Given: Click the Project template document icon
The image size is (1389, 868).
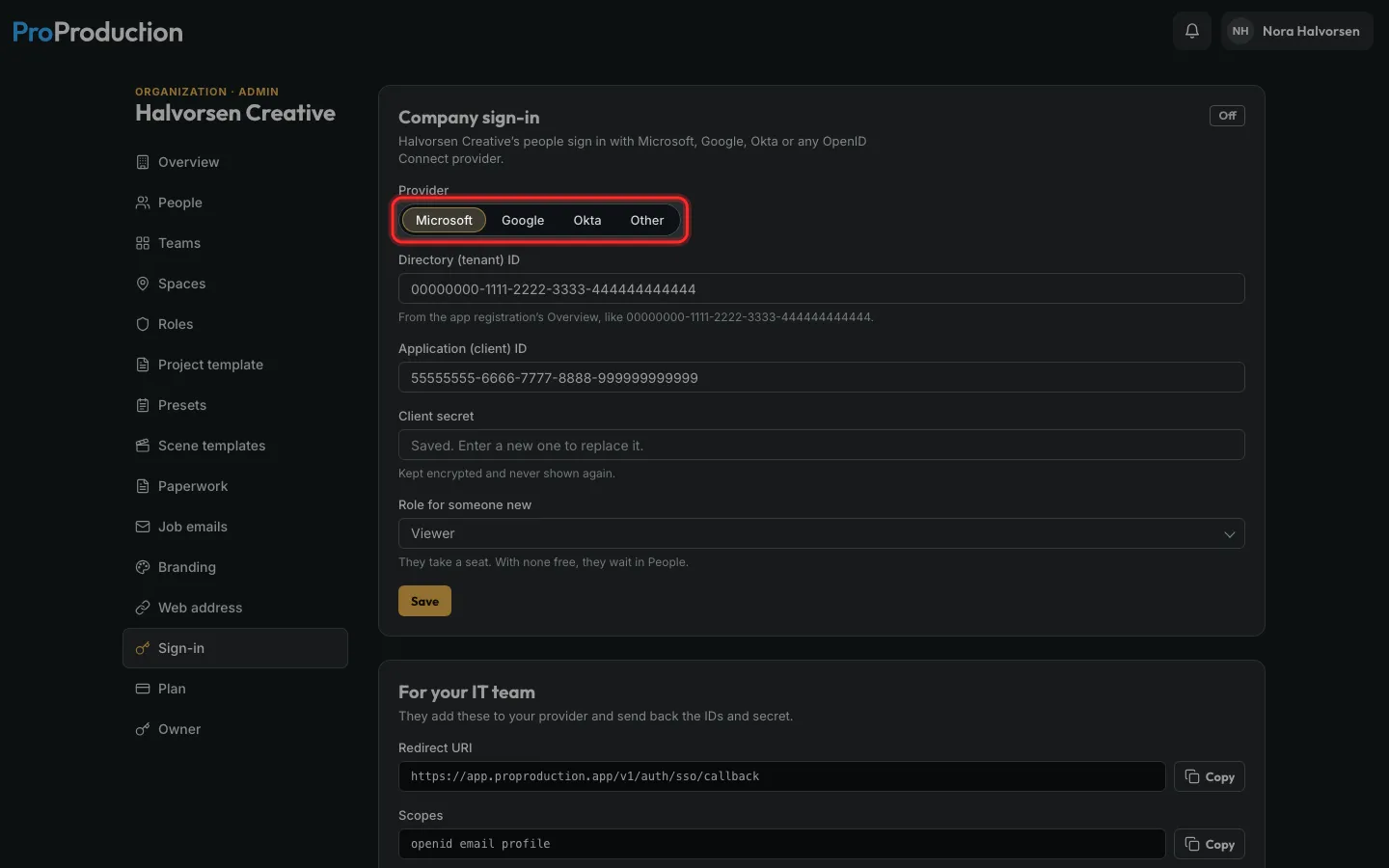Looking at the screenshot, I should (x=143, y=365).
